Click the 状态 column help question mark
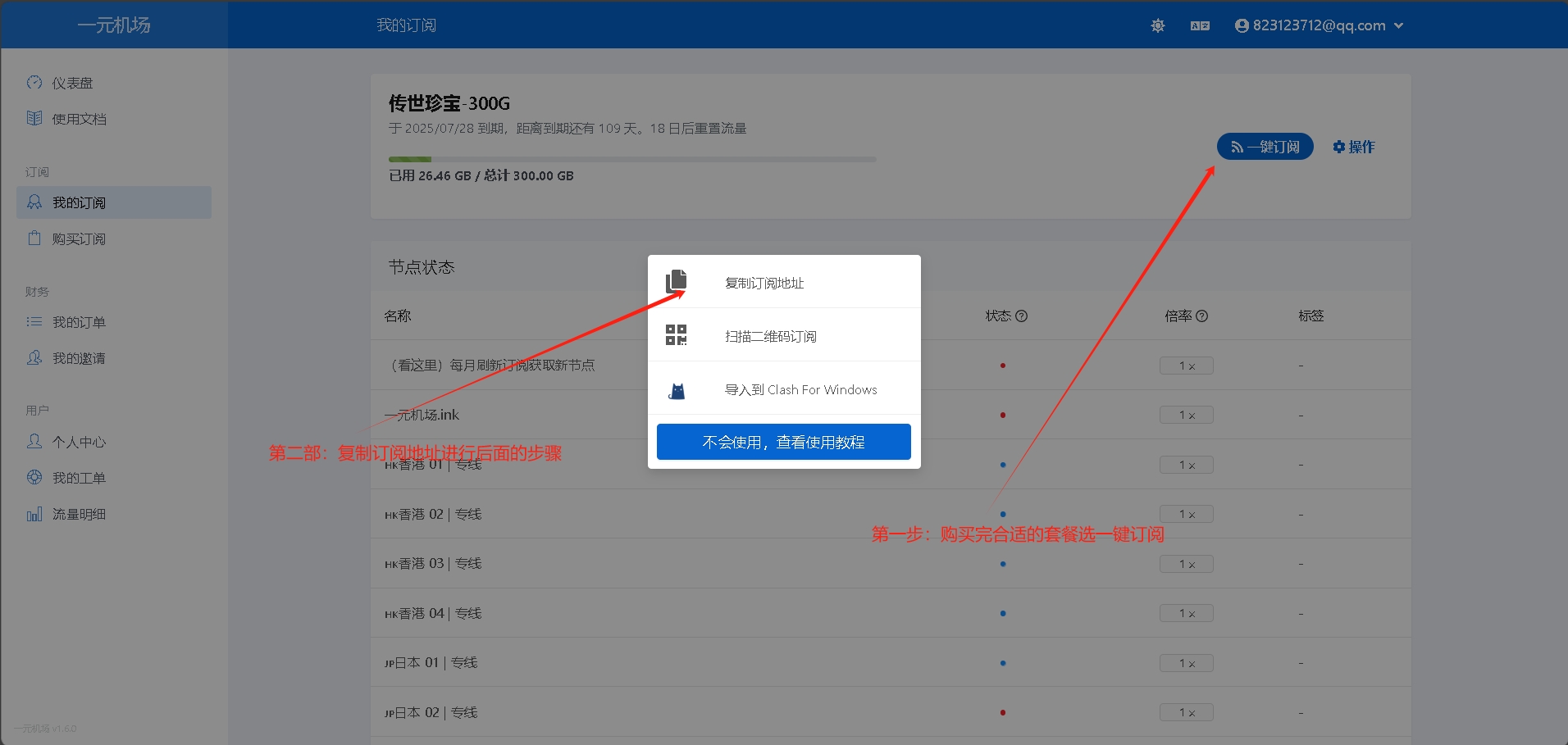The width and height of the screenshot is (1568, 745). 1023,316
